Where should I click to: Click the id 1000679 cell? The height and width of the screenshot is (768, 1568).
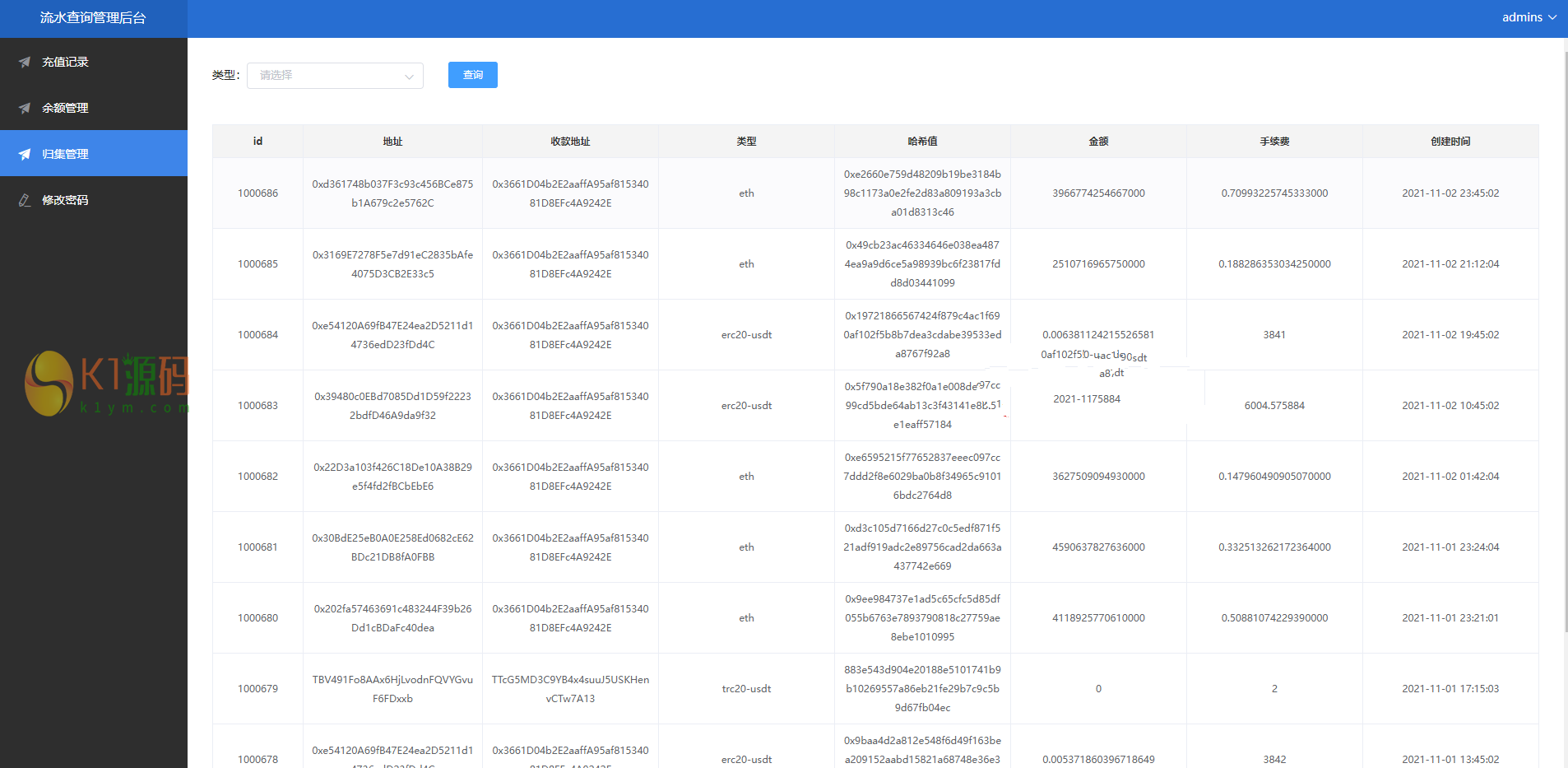point(257,689)
